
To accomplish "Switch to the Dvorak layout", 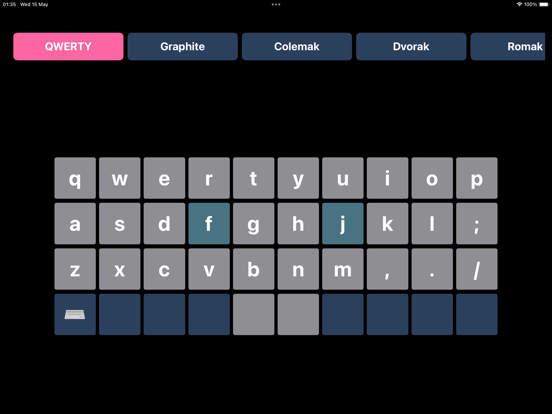I will (411, 46).
